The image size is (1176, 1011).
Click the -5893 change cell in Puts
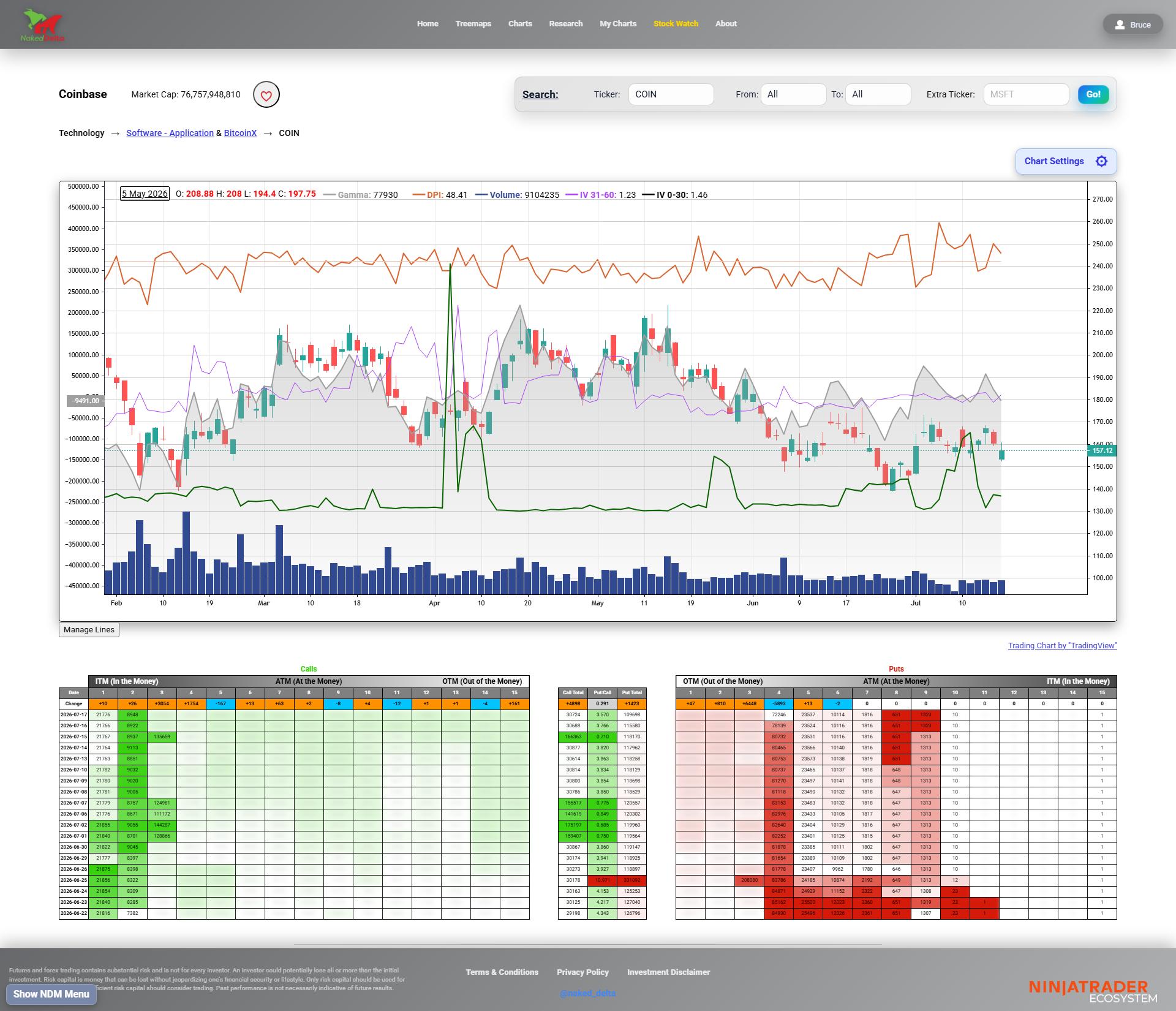(x=779, y=704)
